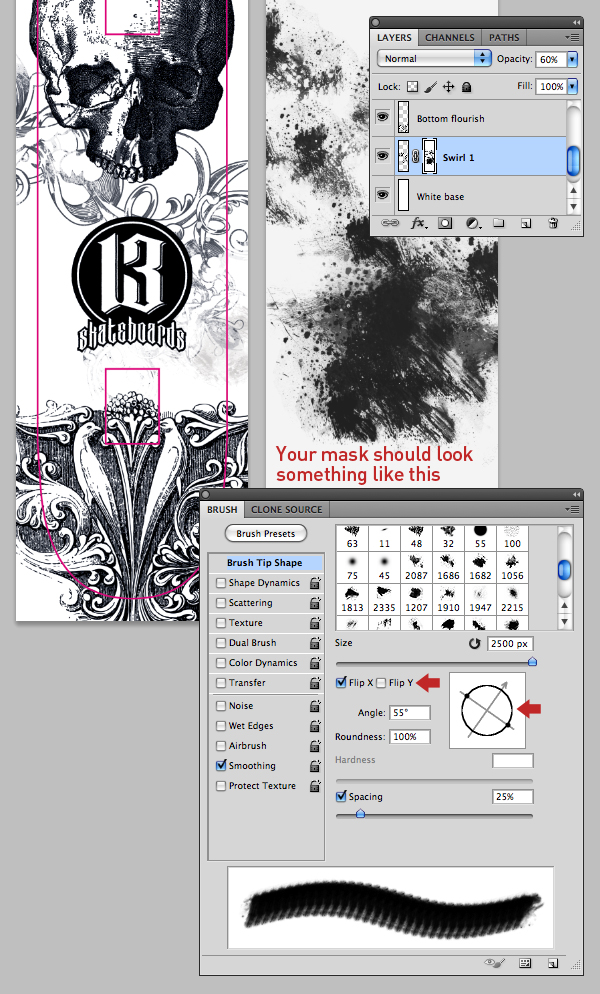
Task: Create a new layer group folder
Action: (499, 223)
